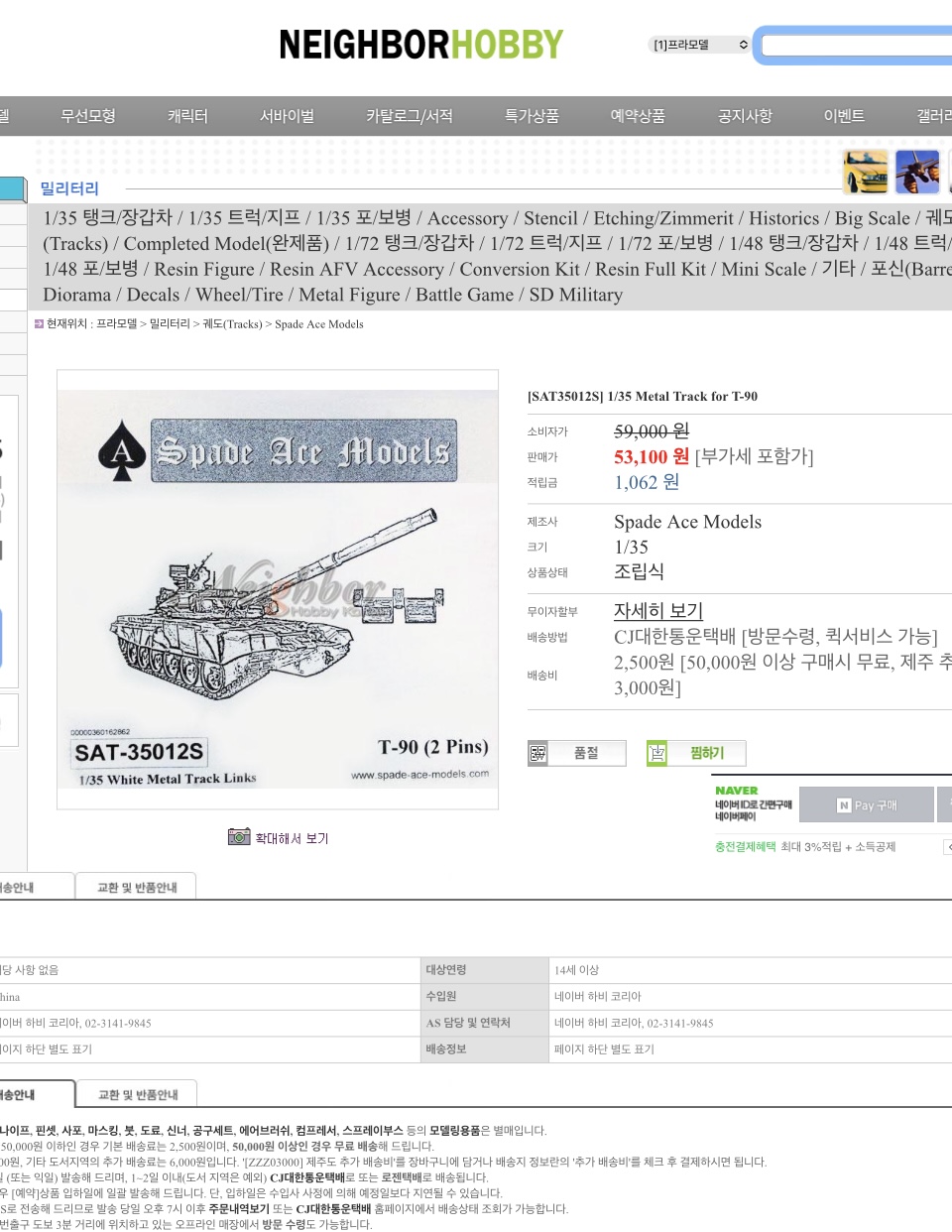Click the 주문내역보기 link in shipping info

[x=239, y=1209]
